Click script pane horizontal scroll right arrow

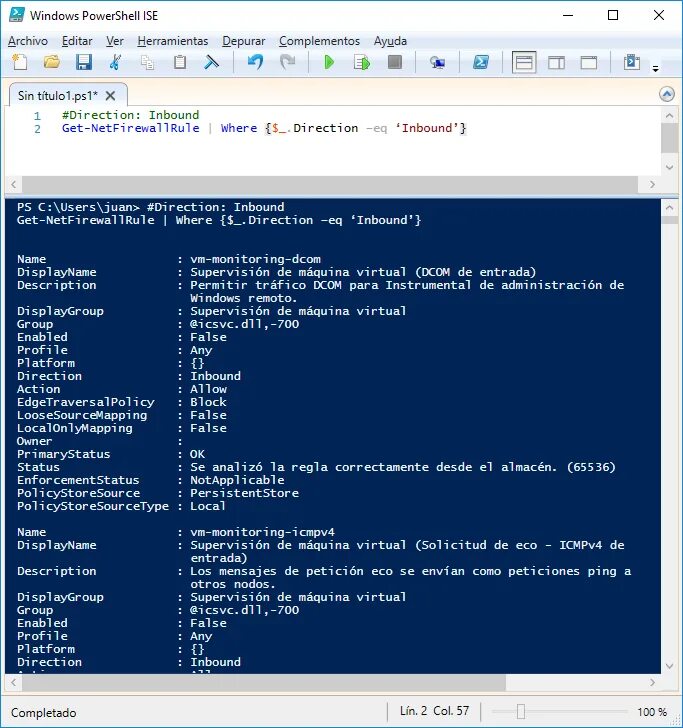652,184
